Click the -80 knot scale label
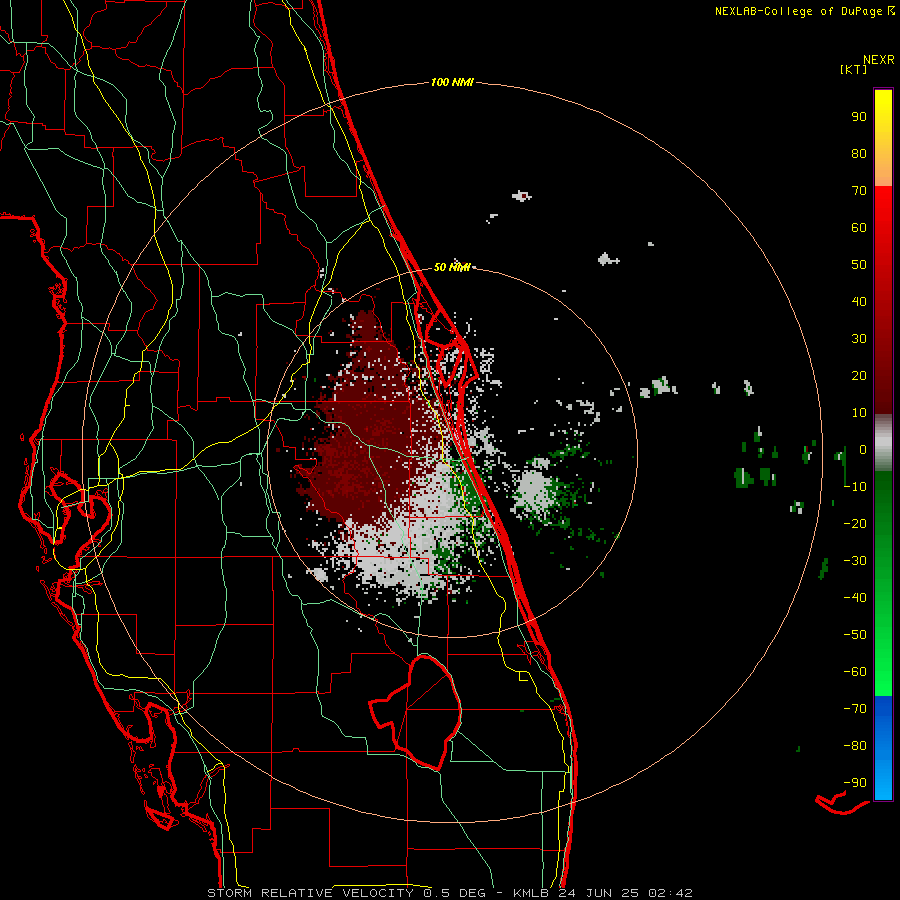The width and height of the screenshot is (900, 900). tap(855, 746)
